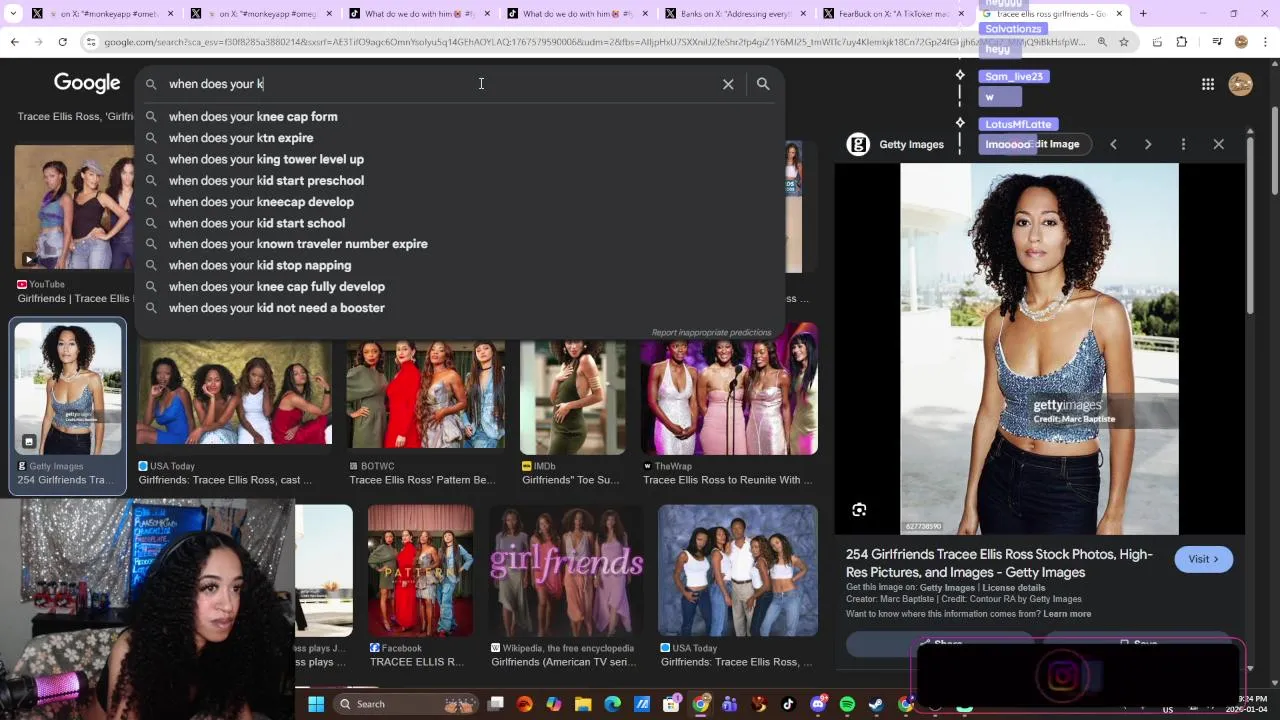The height and width of the screenshot is (720, 1280).
Task: Open Spotify from the taskbar
Action: click(x=847, y=704)
